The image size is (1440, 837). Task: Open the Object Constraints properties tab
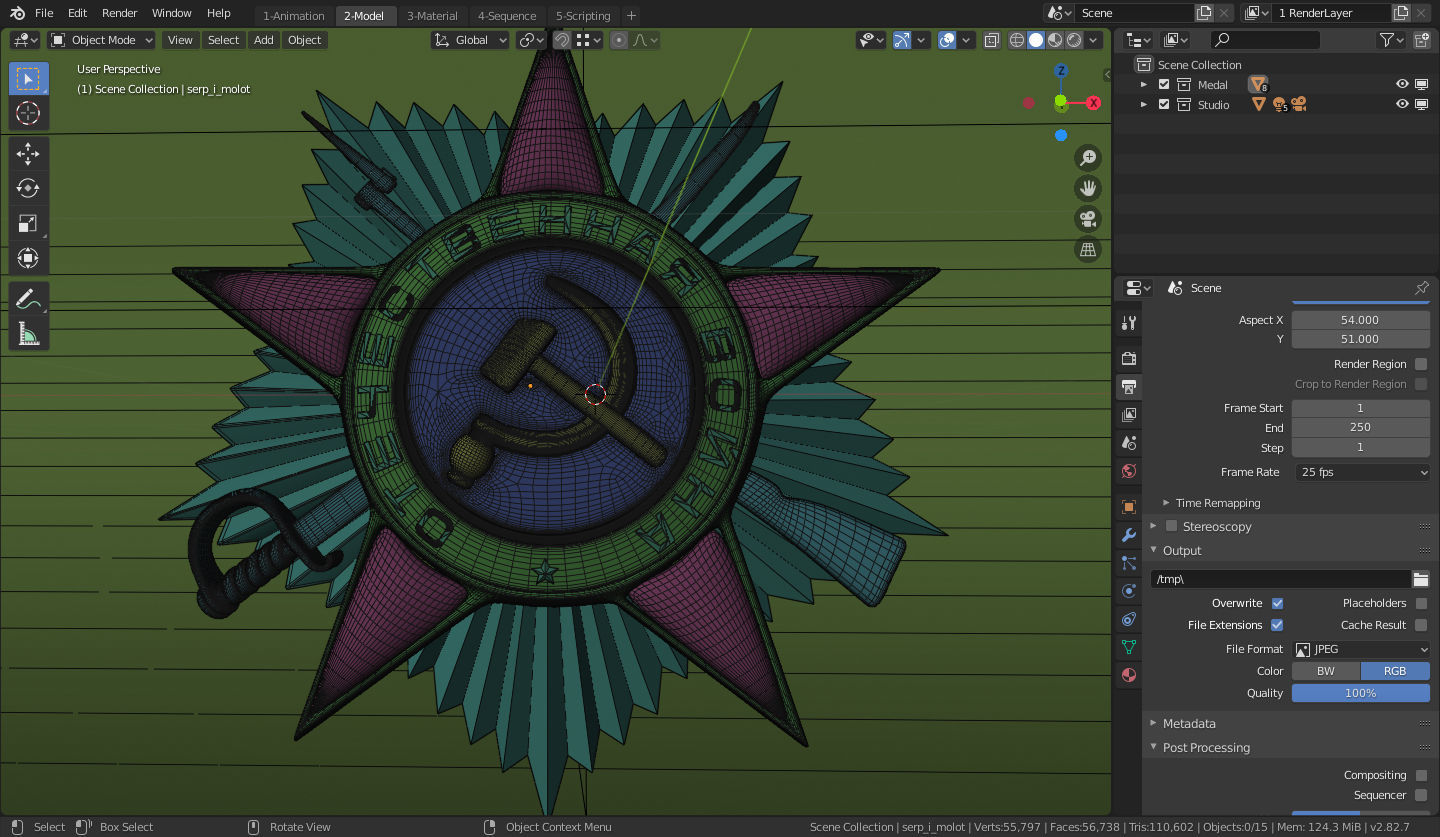tap(1129, 619)
